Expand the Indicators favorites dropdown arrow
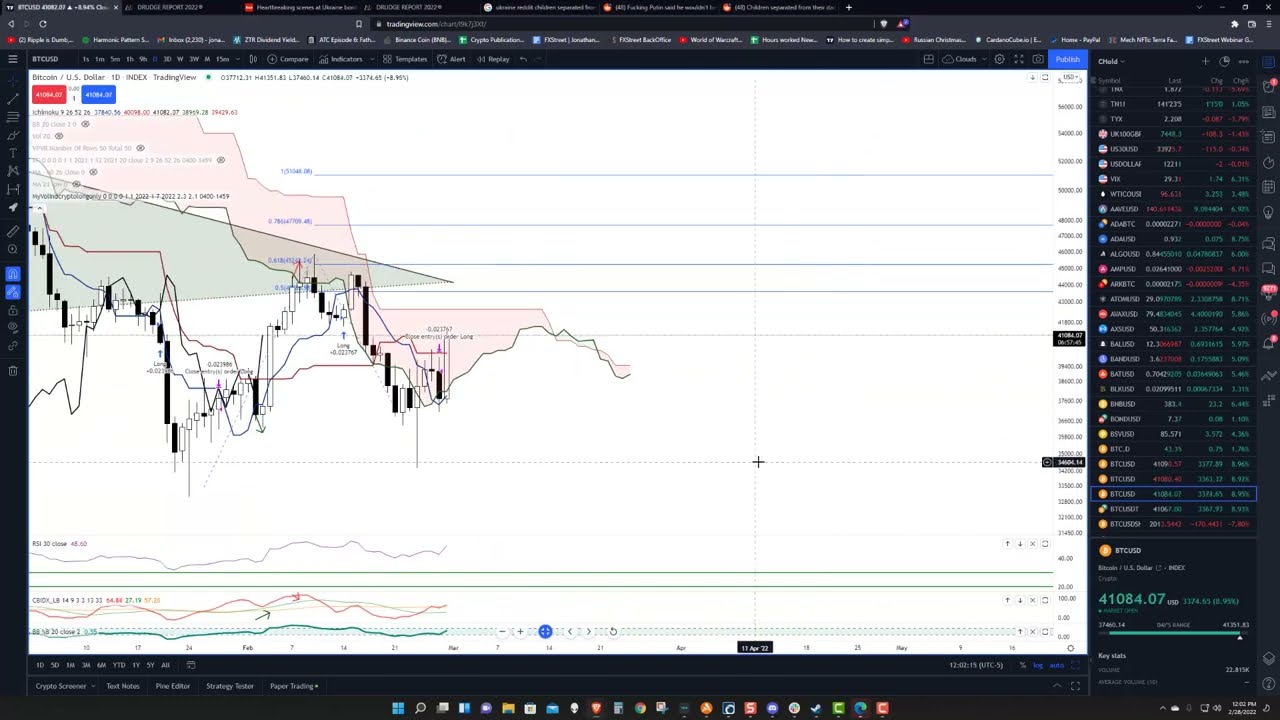Screen dimensions: 1280x720 click(371, 59)
